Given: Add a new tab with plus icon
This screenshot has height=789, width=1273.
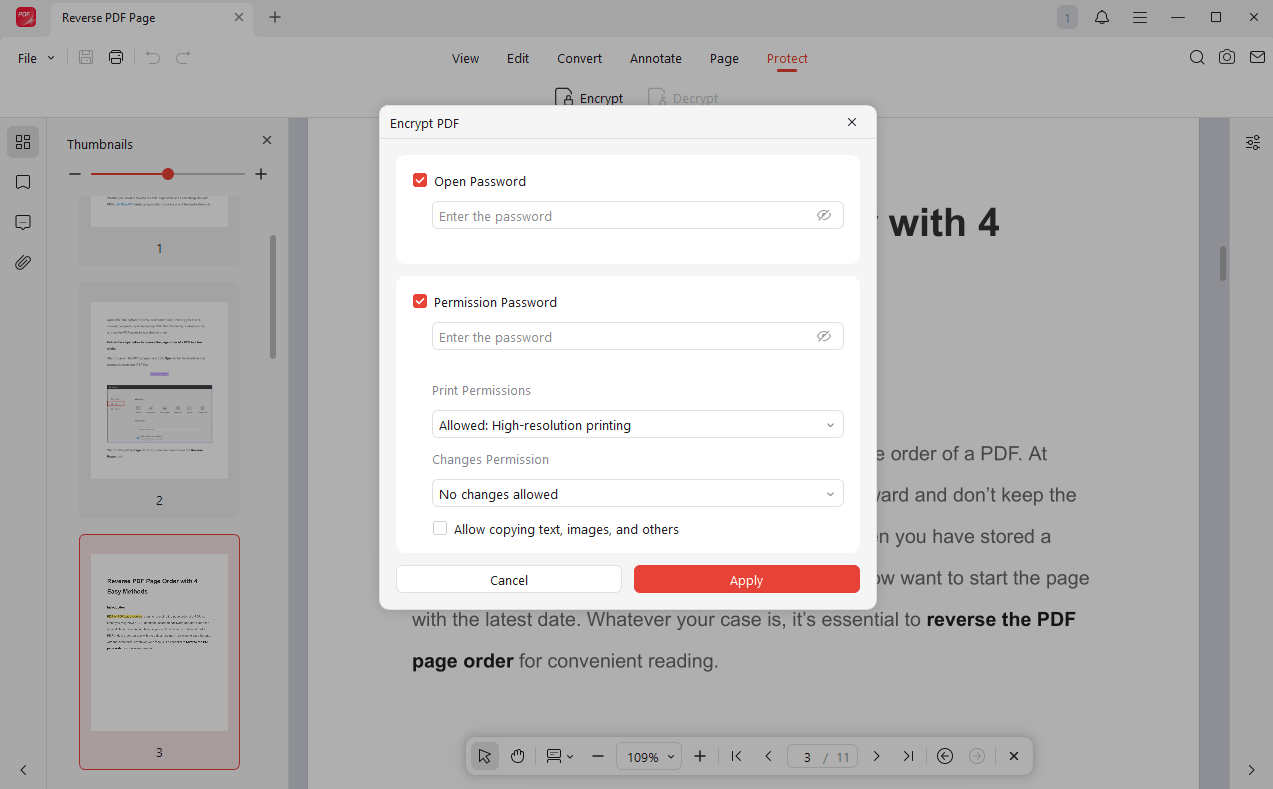Looking at the screenshot, I should tap(275, 17).
